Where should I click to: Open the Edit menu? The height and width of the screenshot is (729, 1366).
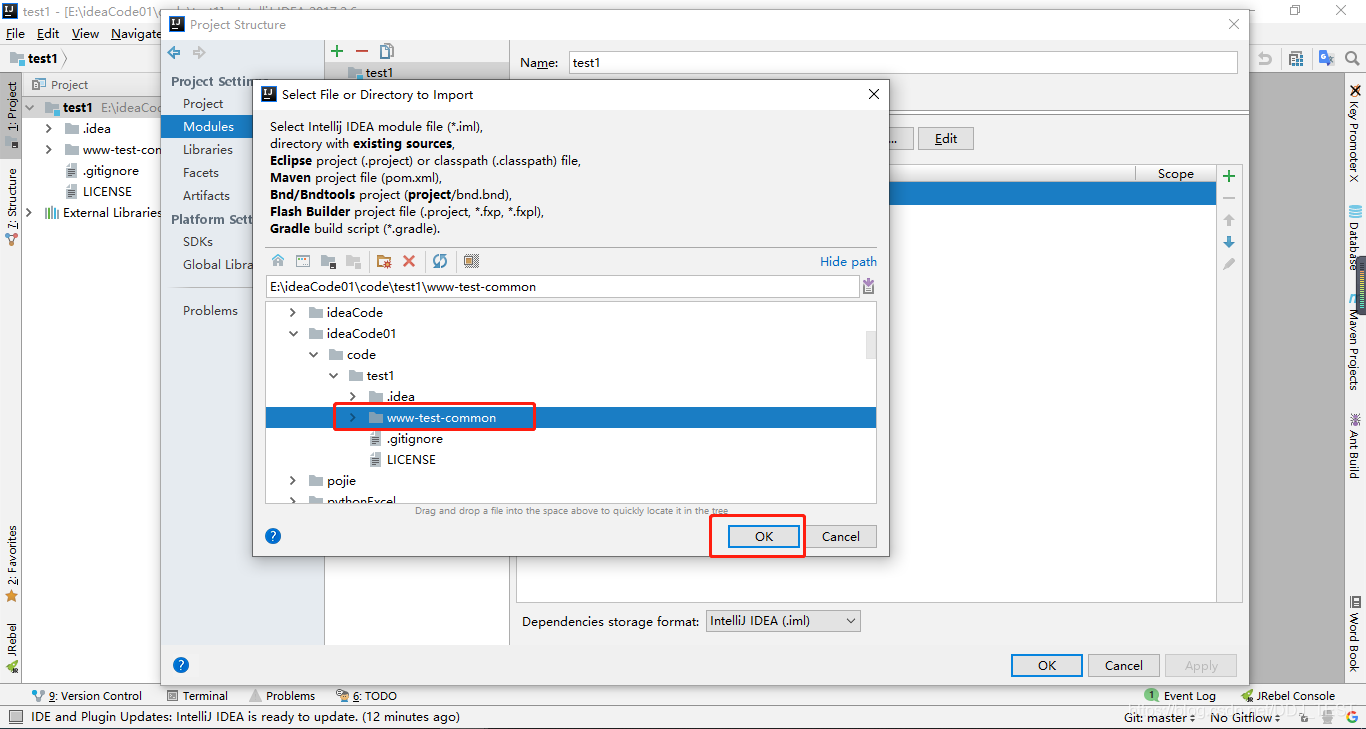pos(48,33)
